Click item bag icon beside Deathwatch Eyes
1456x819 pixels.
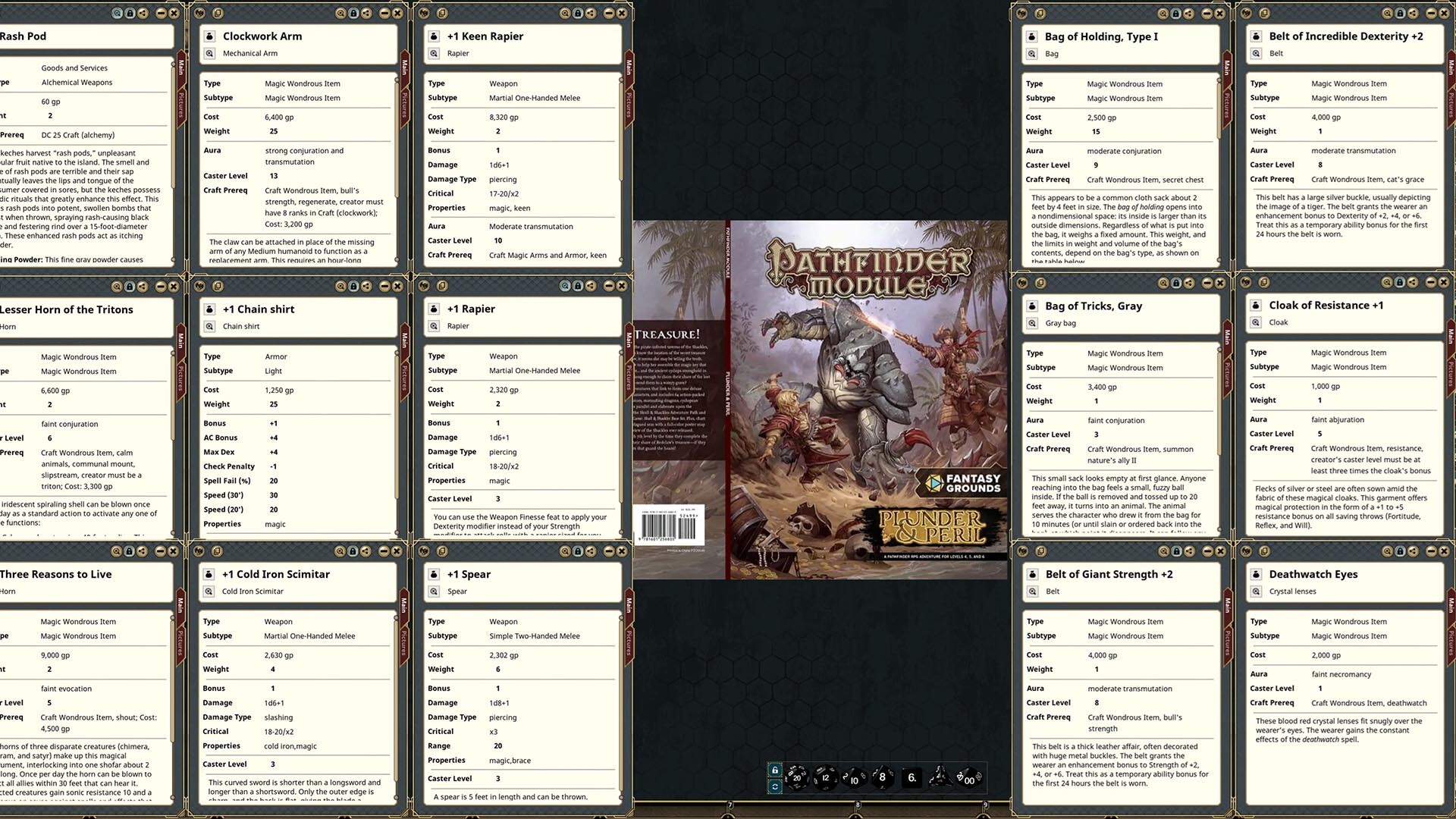pyautogui.click(x=1256, y=574)
